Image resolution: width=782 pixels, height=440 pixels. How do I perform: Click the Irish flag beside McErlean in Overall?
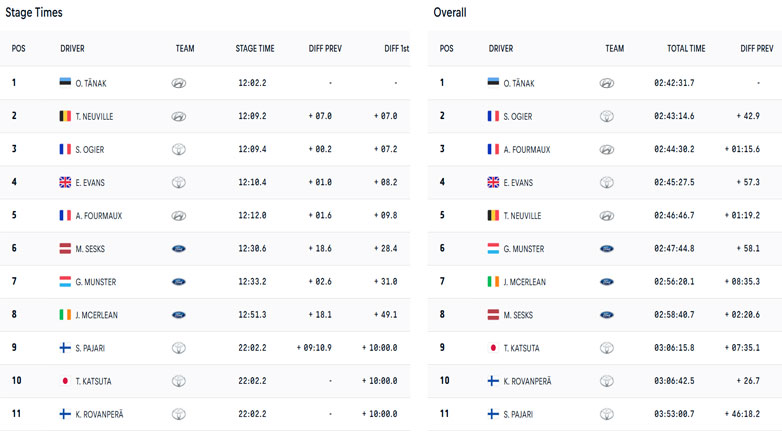(493, 281)
